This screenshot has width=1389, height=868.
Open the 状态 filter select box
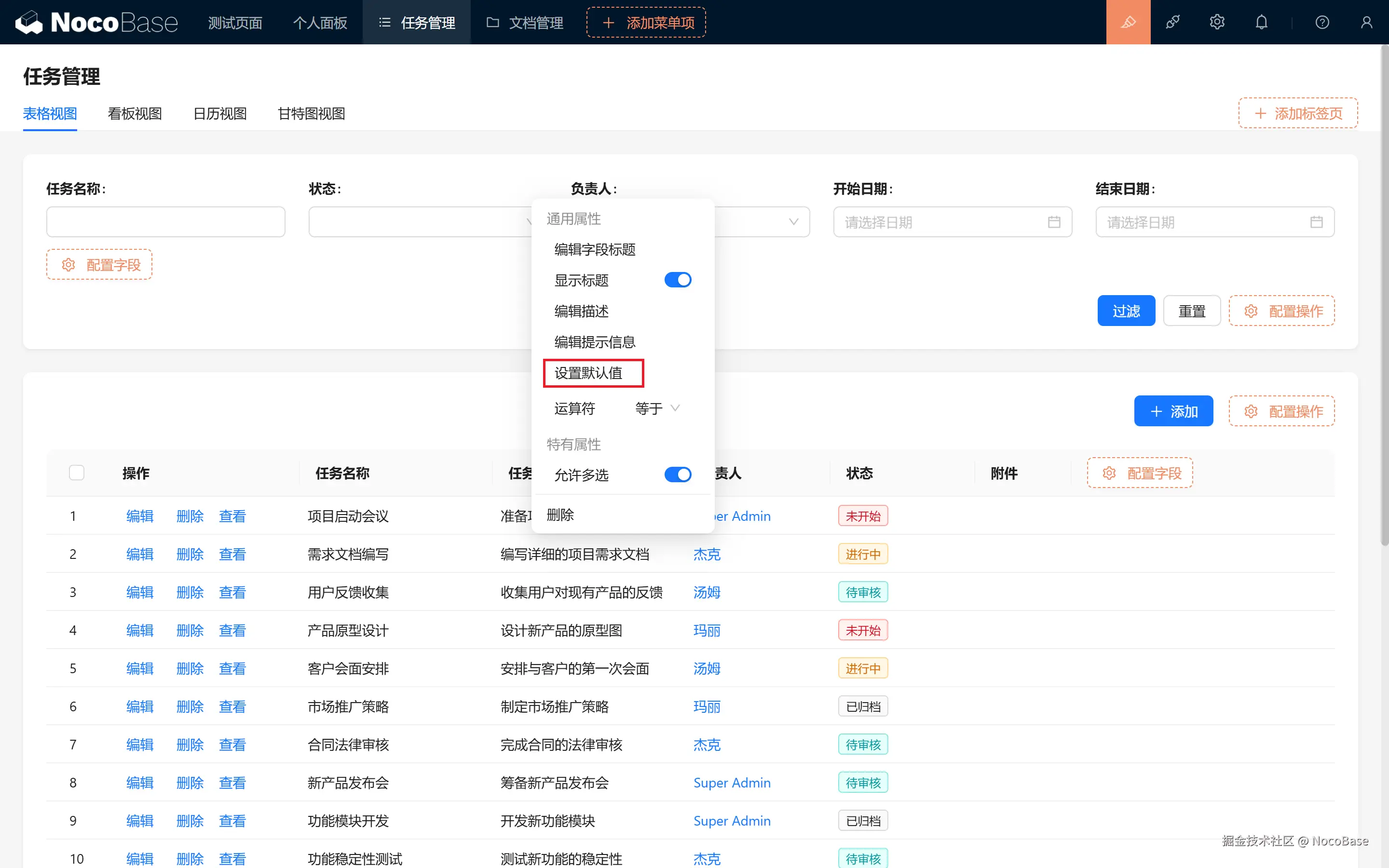419,222
